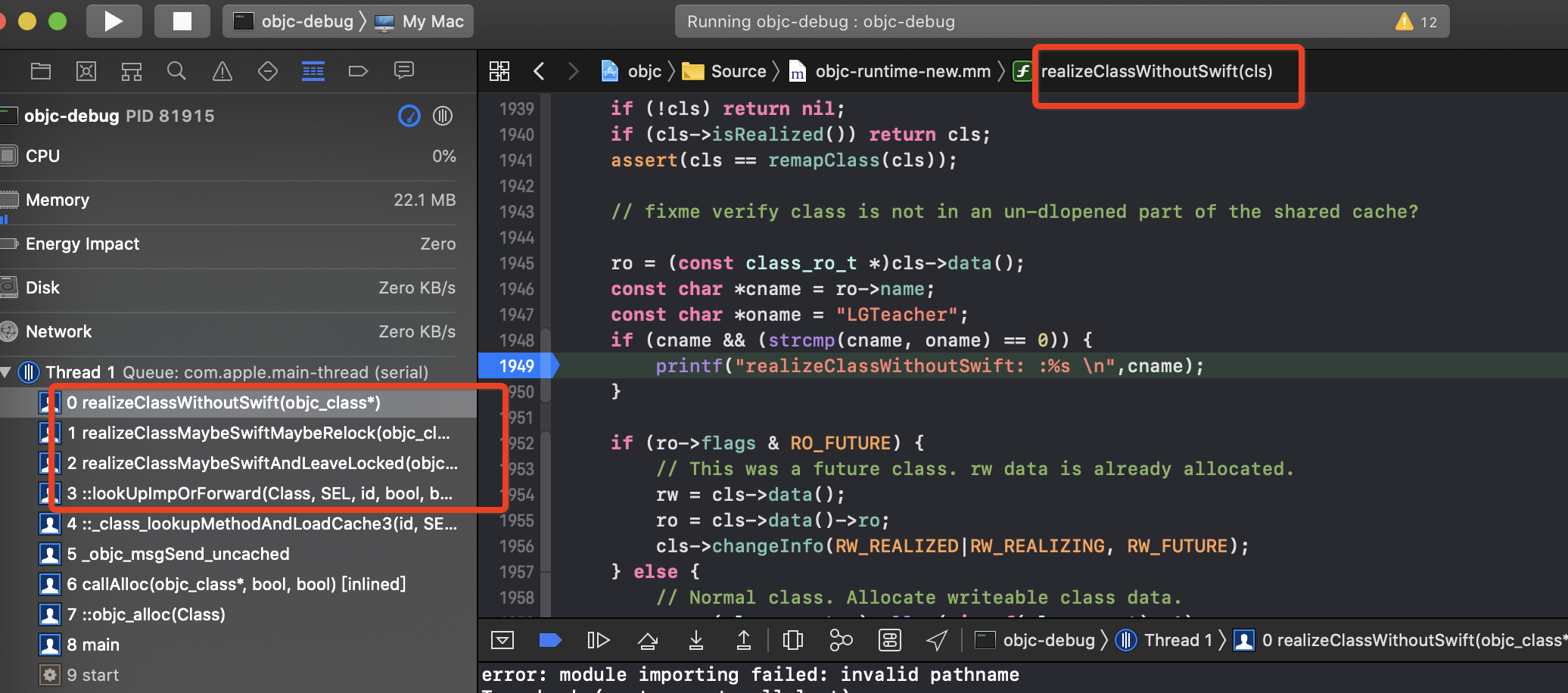Click the warning count indicator showing 12
The image size is (1568, 693).
tap(1417, 22)
